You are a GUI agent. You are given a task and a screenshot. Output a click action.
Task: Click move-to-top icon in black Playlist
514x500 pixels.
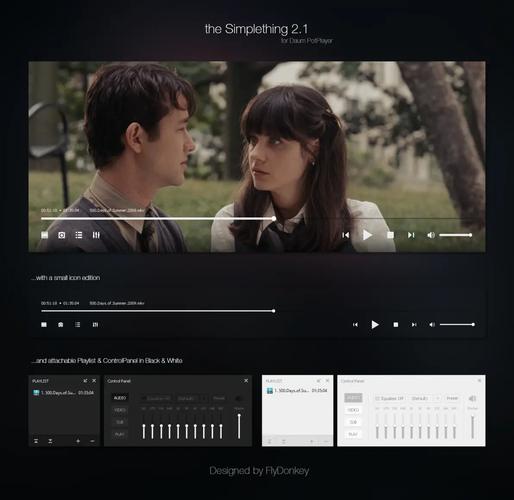[x=36, y=441]
